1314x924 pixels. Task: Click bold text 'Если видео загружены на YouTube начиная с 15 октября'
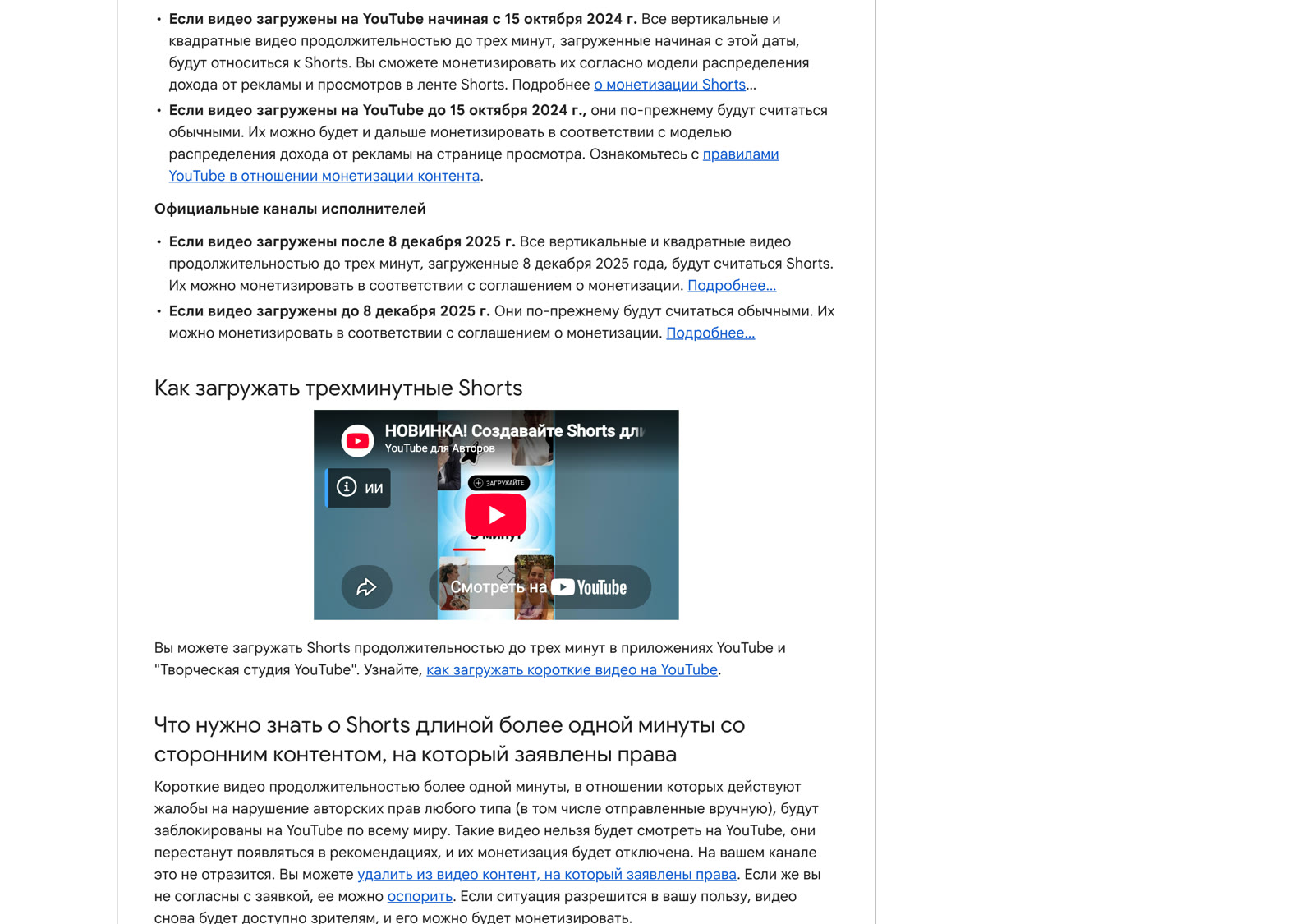(x=402, y=19)
